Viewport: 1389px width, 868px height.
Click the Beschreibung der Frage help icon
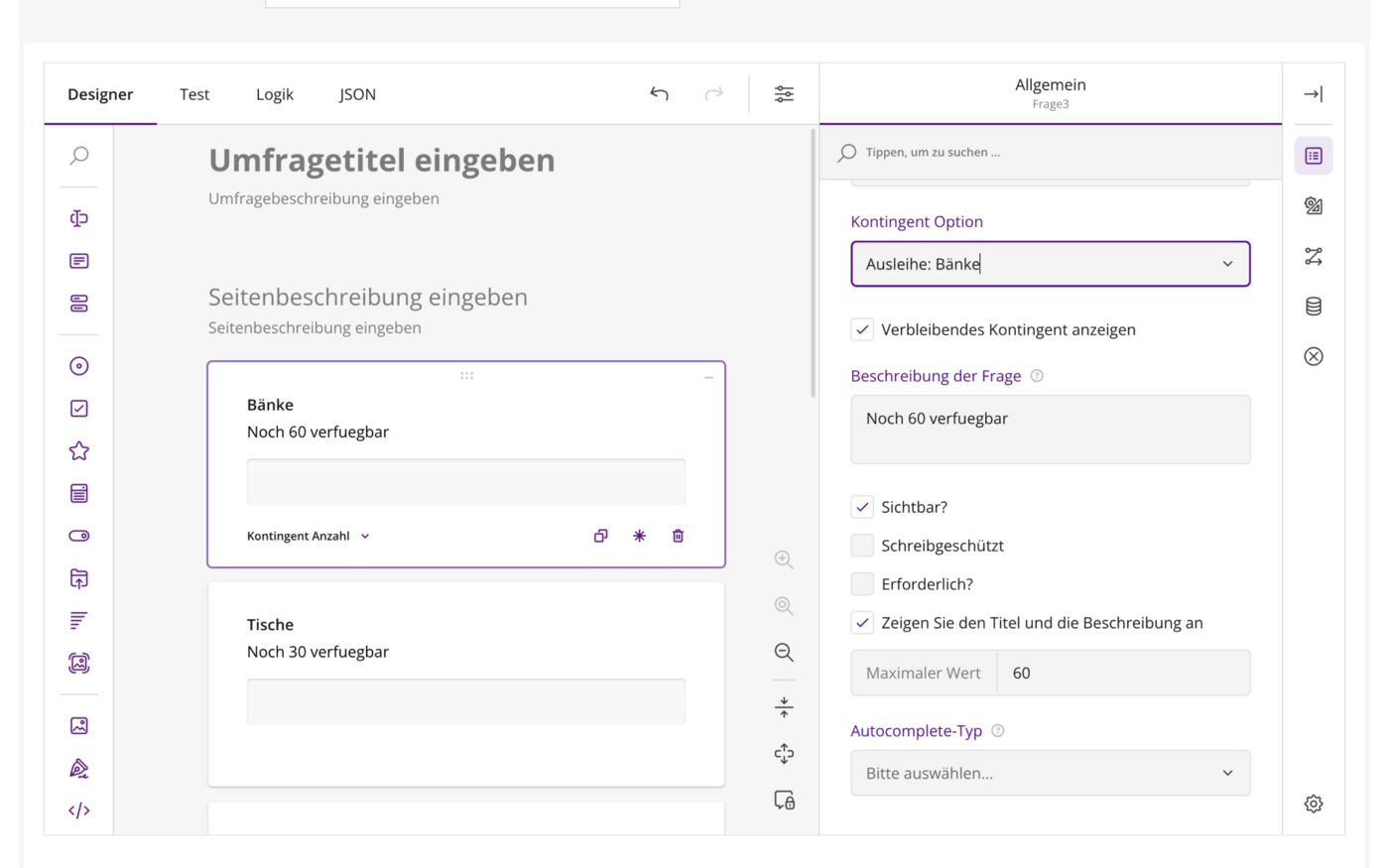point(1037,376)
